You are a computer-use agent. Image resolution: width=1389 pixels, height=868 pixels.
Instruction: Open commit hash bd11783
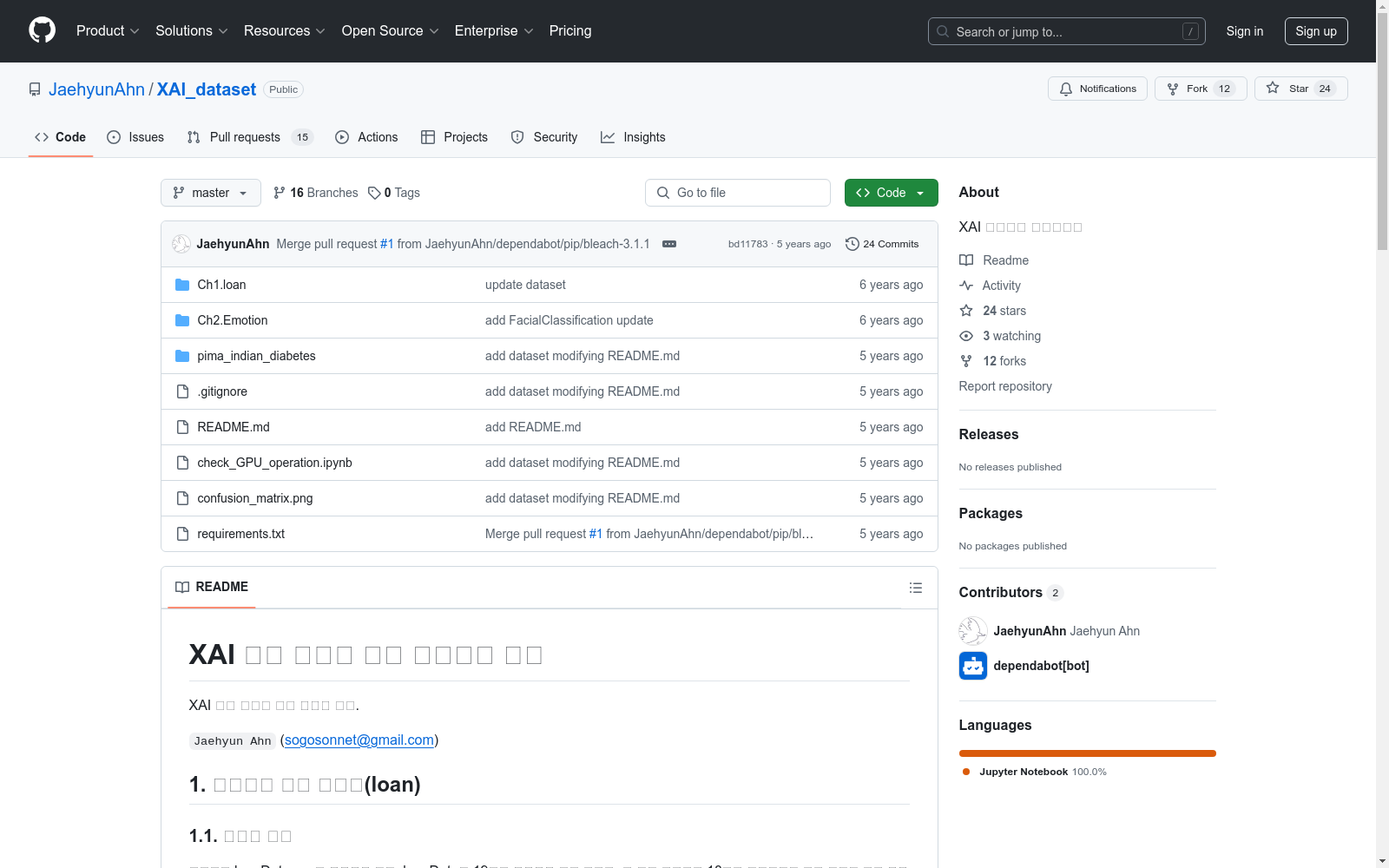click(x=748, y=244)
